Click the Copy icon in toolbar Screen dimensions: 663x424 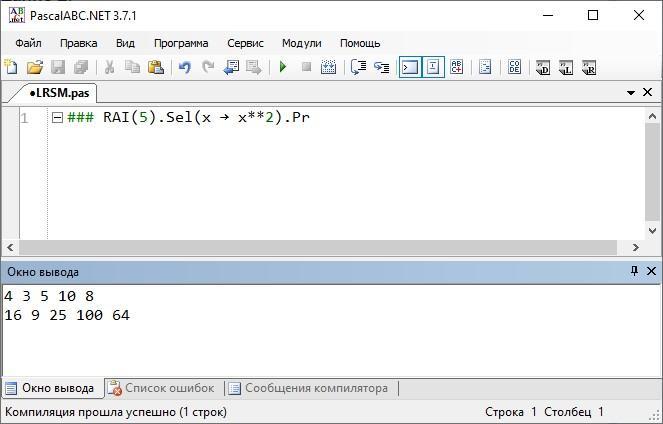click(x=132, y=67)
